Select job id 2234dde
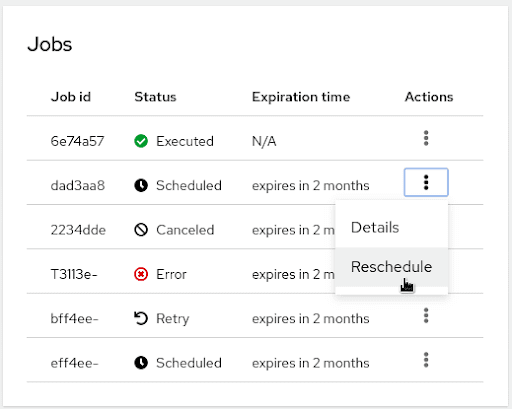This screenshot has height=409, width=512. 78,230
